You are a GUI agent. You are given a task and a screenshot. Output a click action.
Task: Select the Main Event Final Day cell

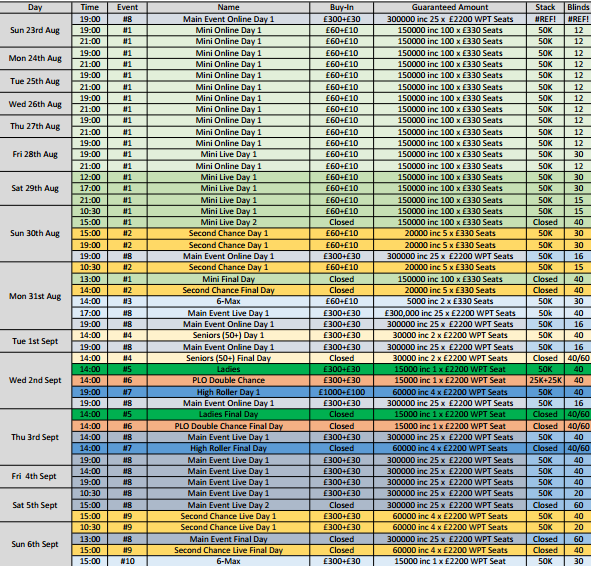tap(228, 539)
